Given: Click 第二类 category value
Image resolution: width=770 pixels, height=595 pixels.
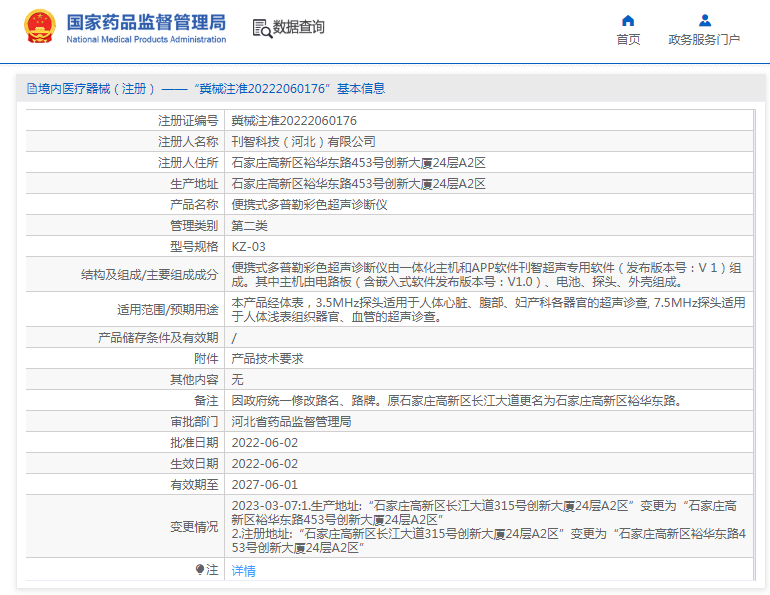Looking at the screenshot, I should pos(249,226).
